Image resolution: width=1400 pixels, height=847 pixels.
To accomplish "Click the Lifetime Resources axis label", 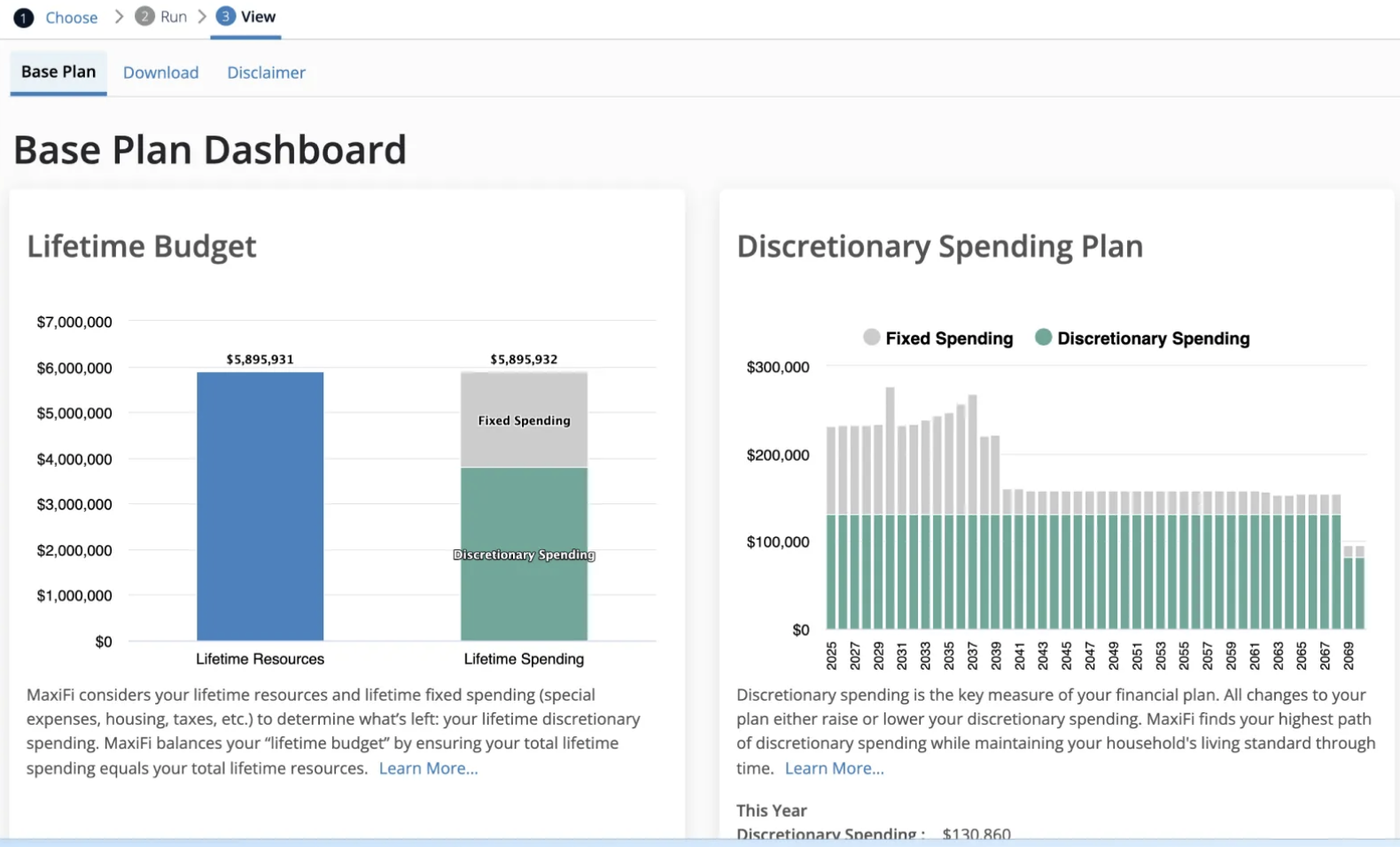I will tap(260, 659).
